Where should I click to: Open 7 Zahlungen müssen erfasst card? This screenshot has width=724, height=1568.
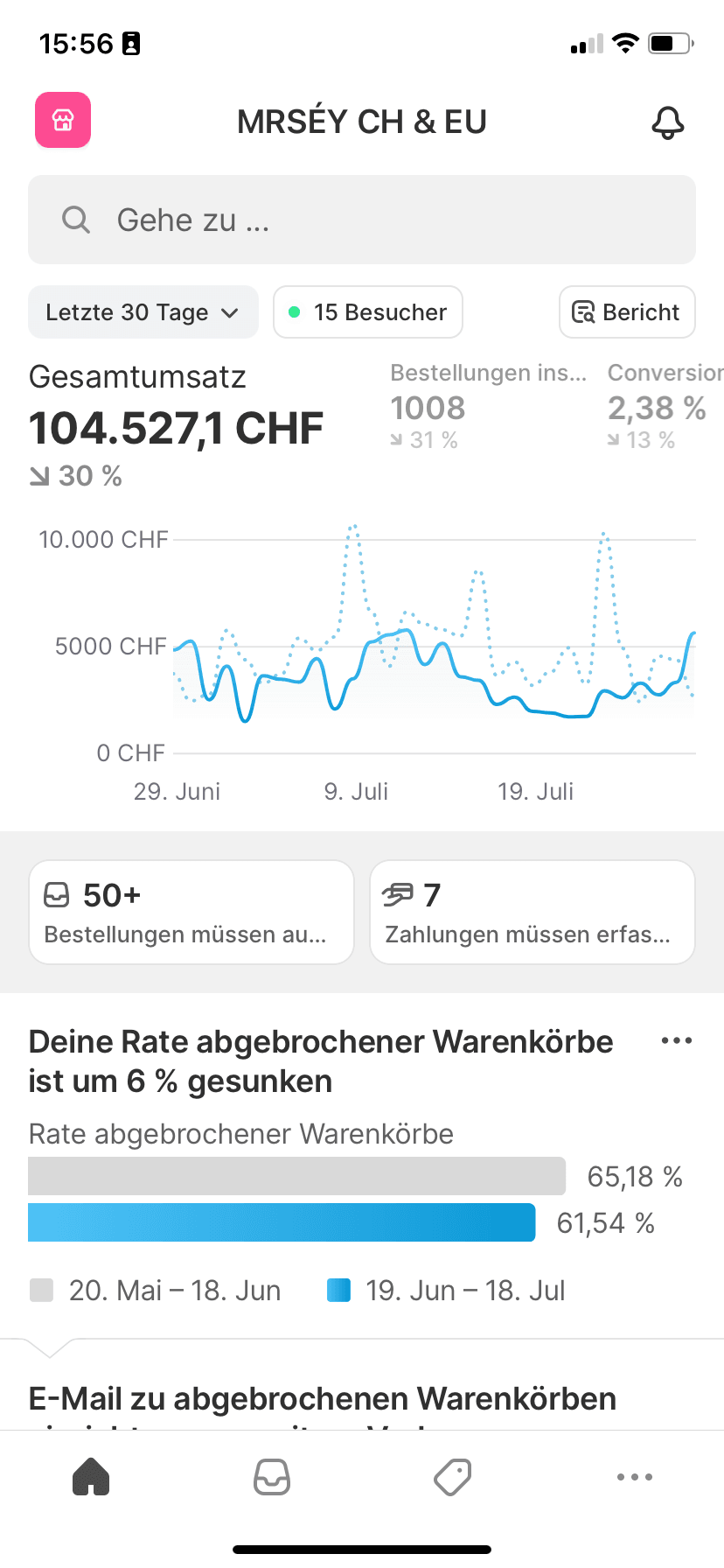coord(533,912)
